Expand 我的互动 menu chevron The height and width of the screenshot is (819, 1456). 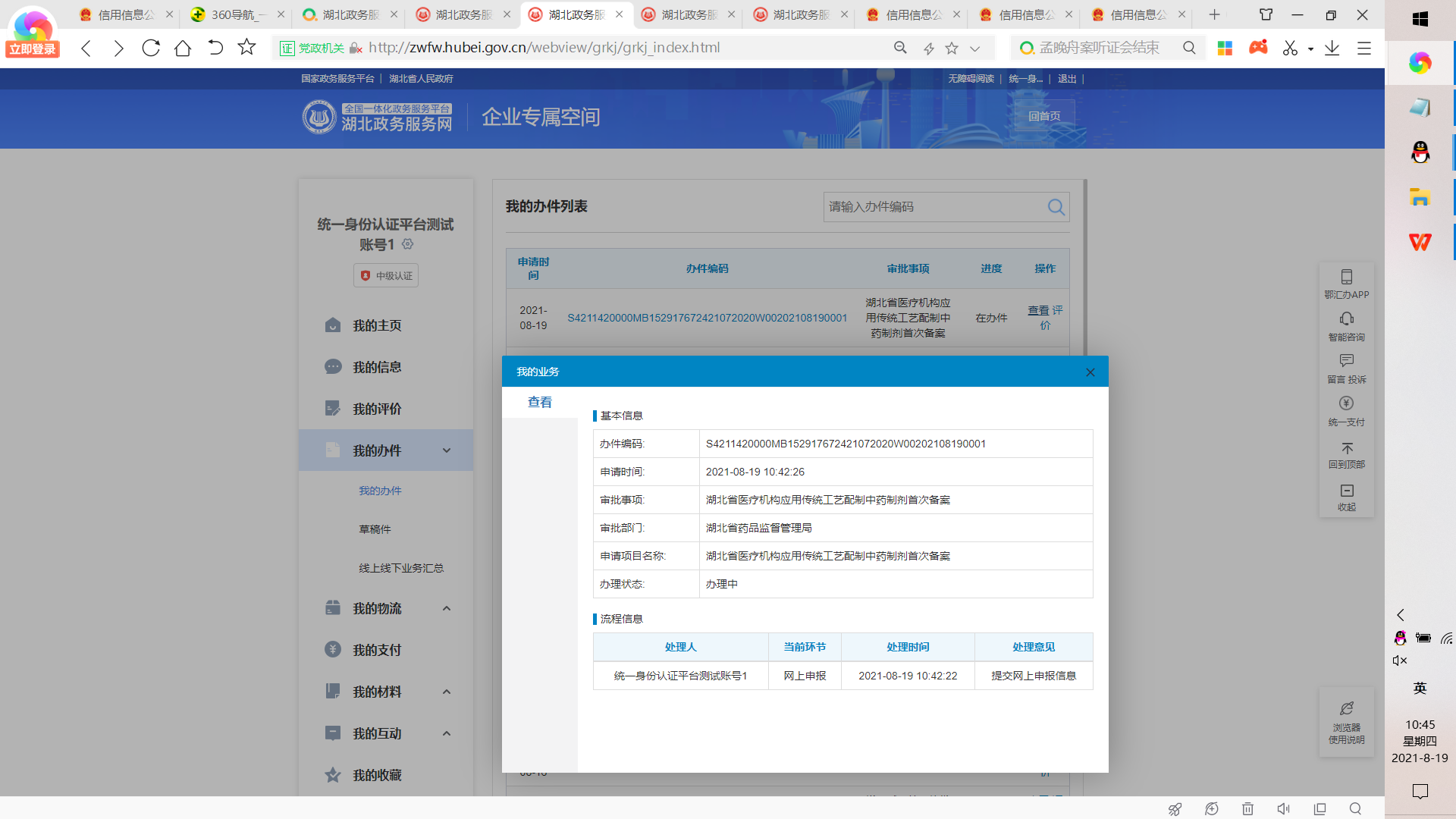pos(447,733)
